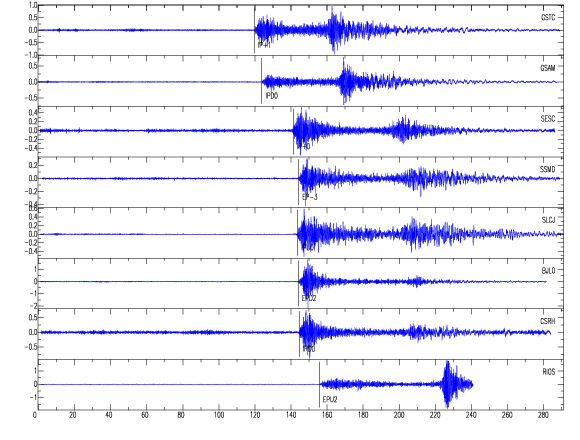Select the SSMD station label

[x=547, y=169]
